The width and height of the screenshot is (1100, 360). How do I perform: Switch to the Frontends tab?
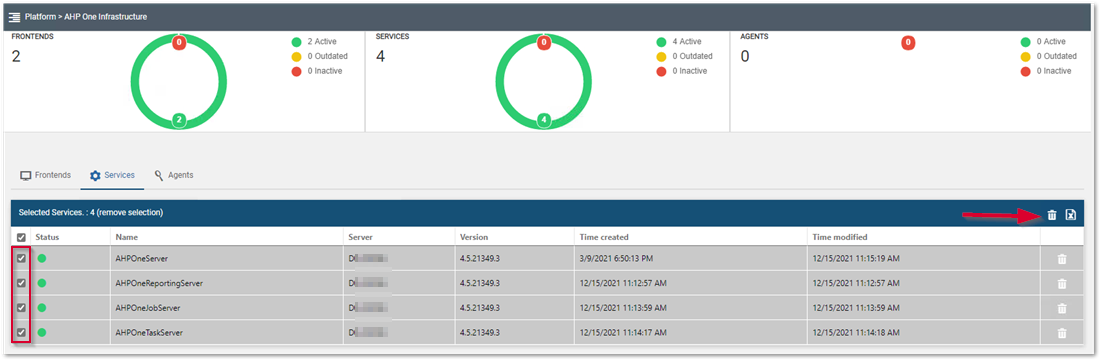click(45, 175)
